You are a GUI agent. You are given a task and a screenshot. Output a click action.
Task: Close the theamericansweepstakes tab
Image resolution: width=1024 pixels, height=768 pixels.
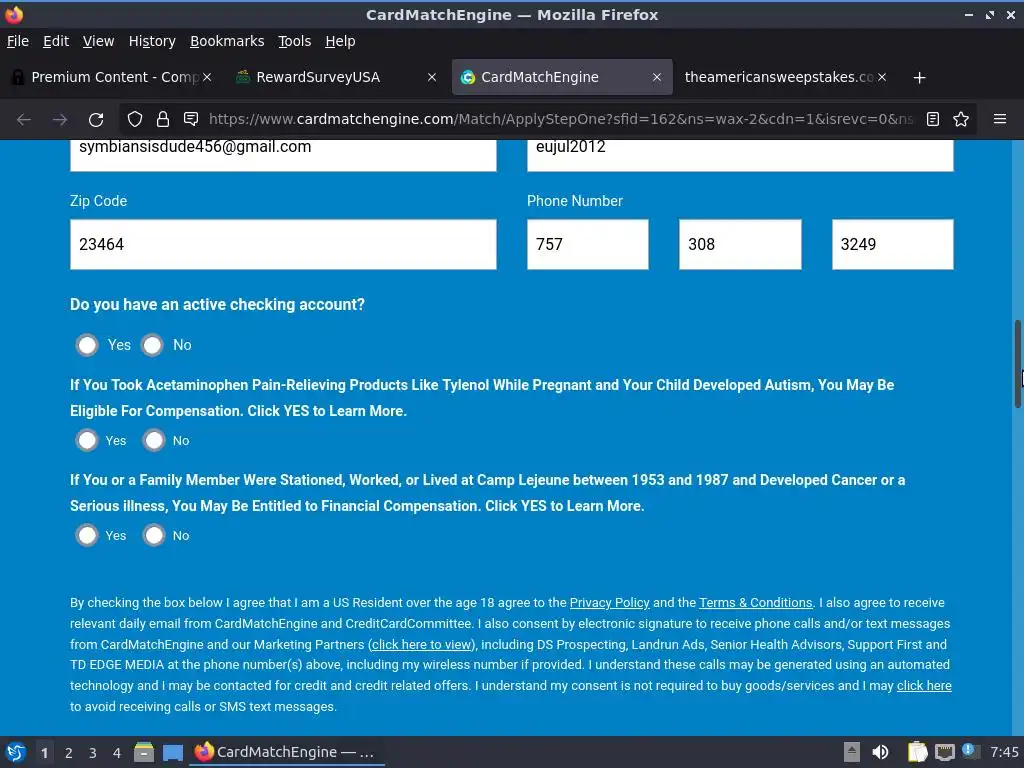(x=882, y=77)
